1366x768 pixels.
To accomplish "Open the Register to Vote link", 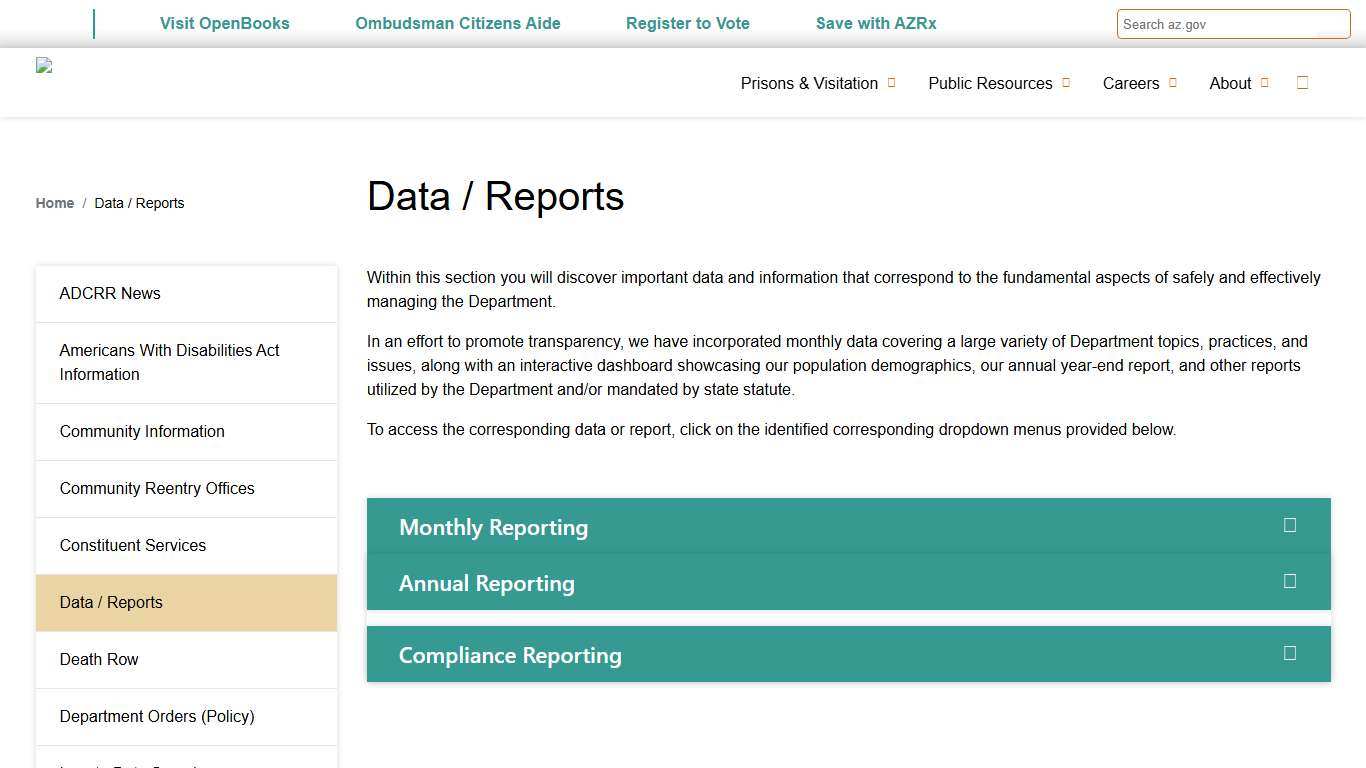I will click(x=688, y=23).
